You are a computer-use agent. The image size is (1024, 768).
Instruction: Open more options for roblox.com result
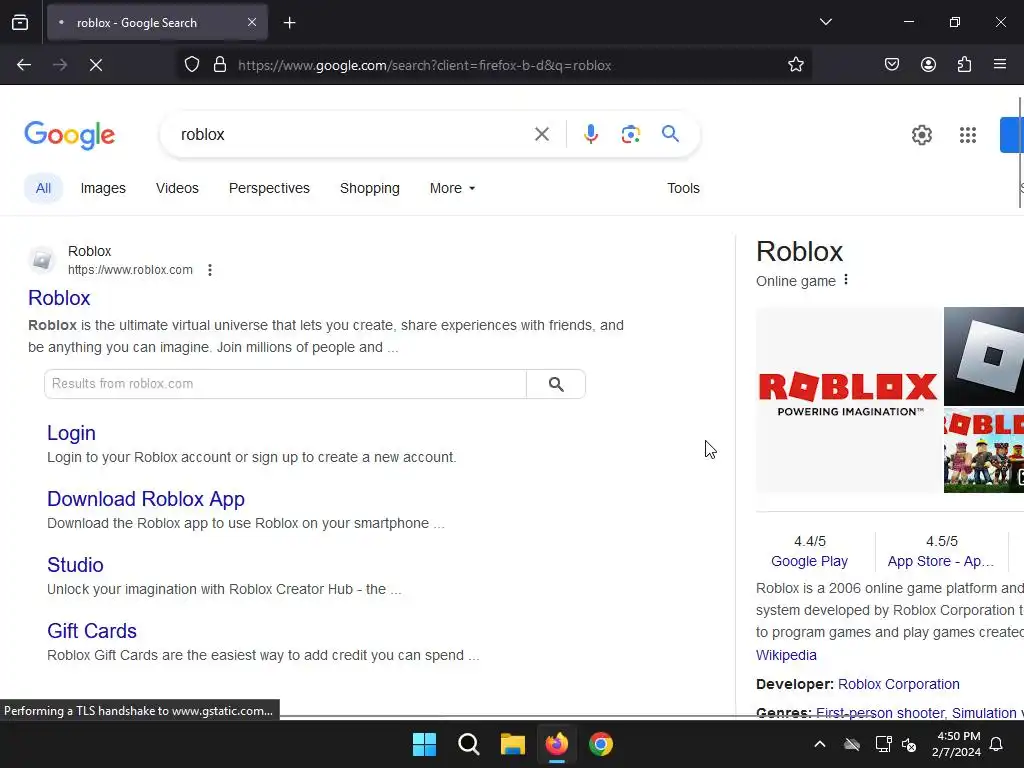click(210, 270)
